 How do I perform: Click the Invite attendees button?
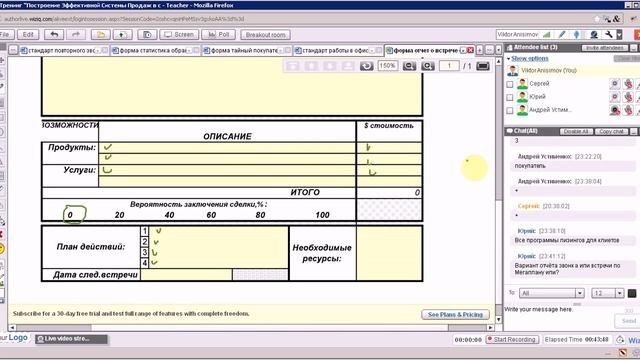click(x=604, y=48)
